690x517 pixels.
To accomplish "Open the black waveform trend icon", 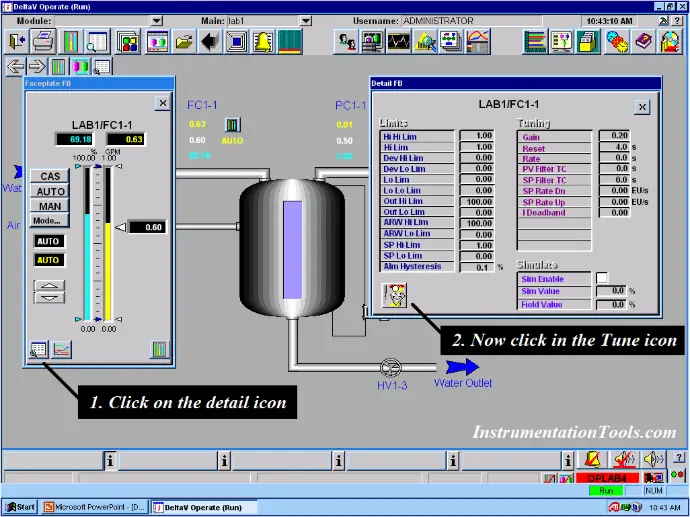I will pos(398,42).
